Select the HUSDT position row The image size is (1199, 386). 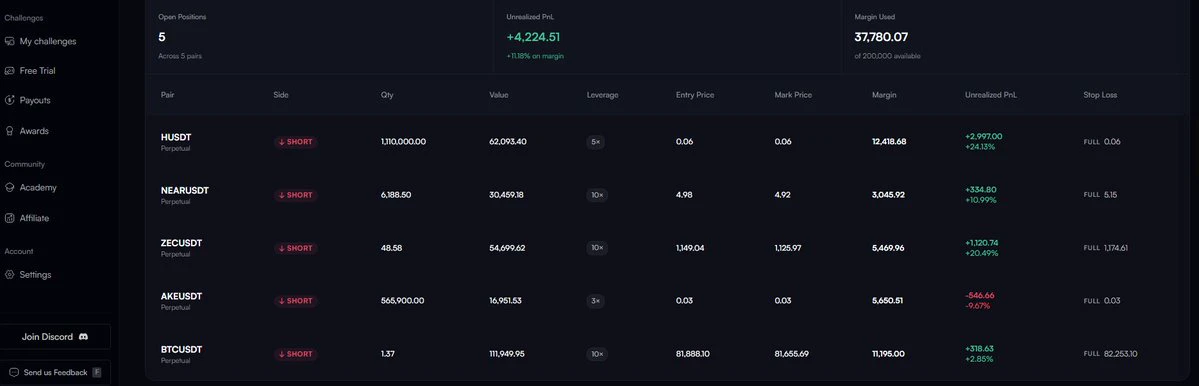click(x=668, y=141)
